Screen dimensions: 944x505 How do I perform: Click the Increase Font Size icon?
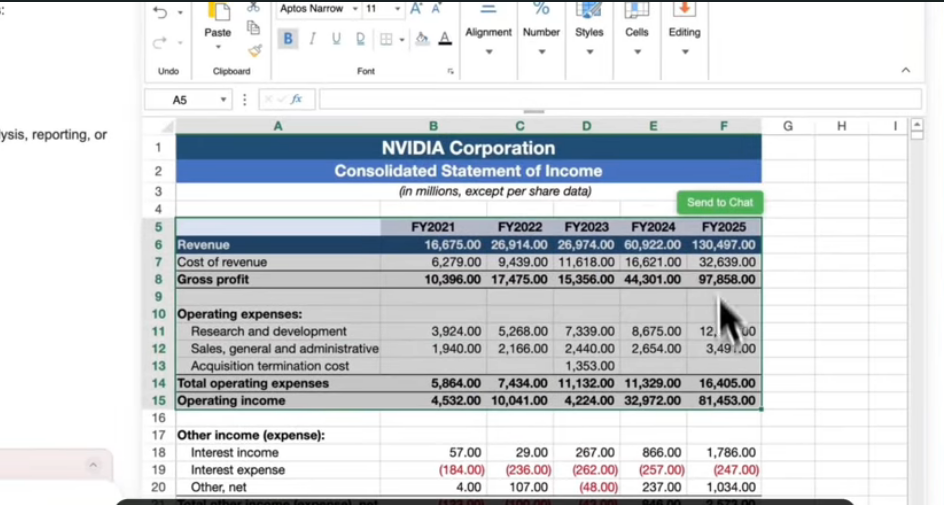[x=418, y=9]
